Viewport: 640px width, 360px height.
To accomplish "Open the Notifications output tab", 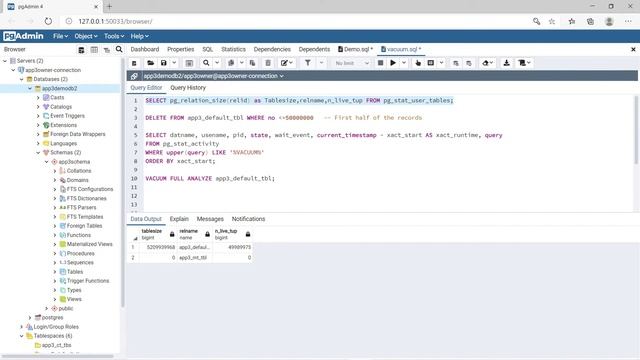I will [248, 219].
